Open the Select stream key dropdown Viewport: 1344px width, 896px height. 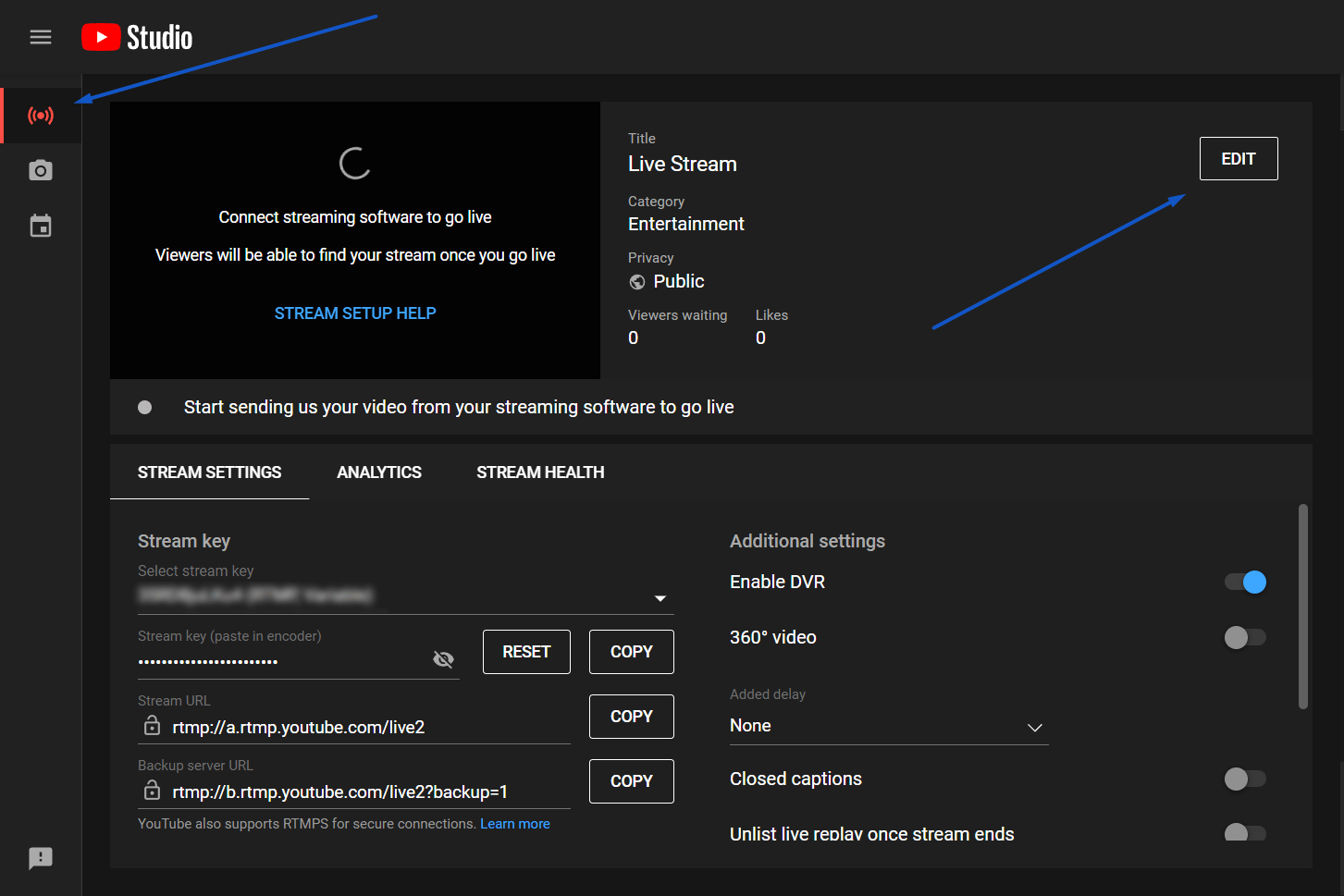(x=660, y=598)
